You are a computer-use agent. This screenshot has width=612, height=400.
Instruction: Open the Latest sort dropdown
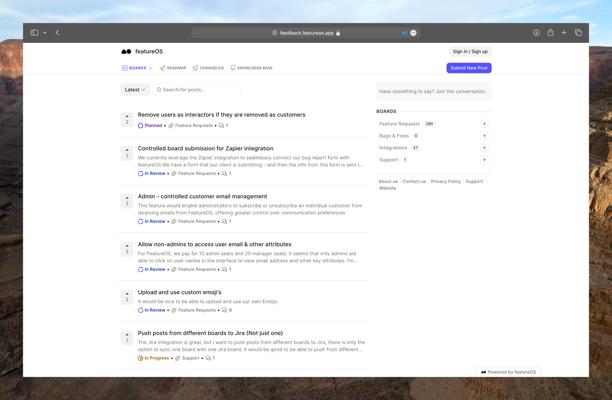[135, 90]
